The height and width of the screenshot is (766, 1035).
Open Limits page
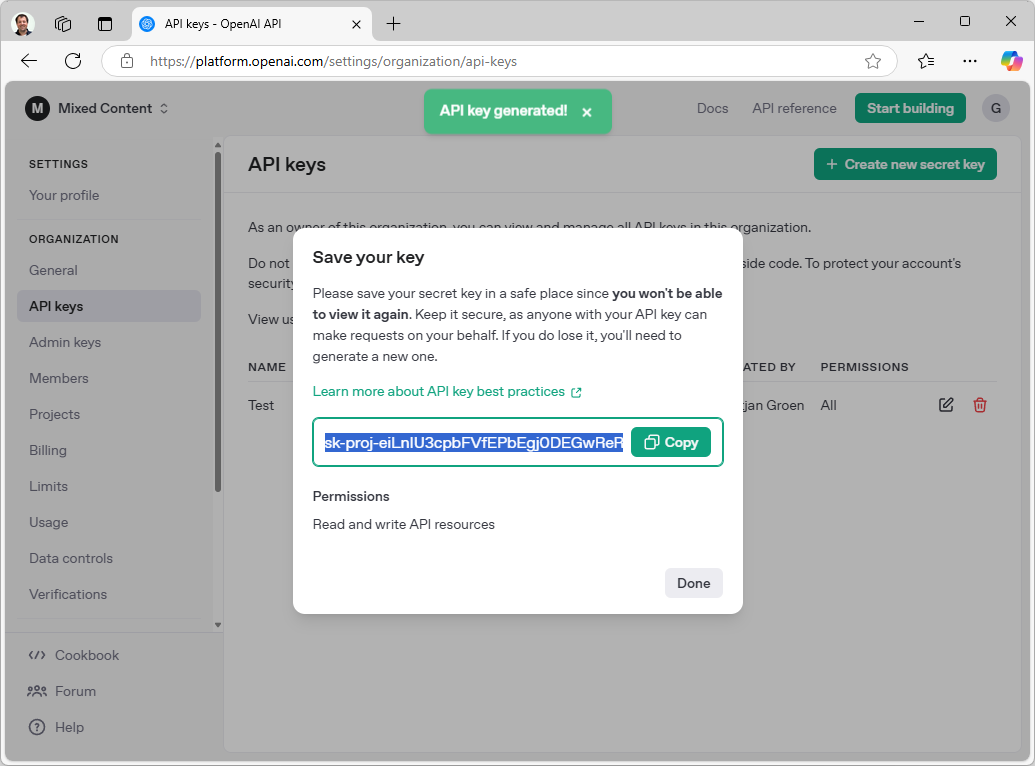48,486
